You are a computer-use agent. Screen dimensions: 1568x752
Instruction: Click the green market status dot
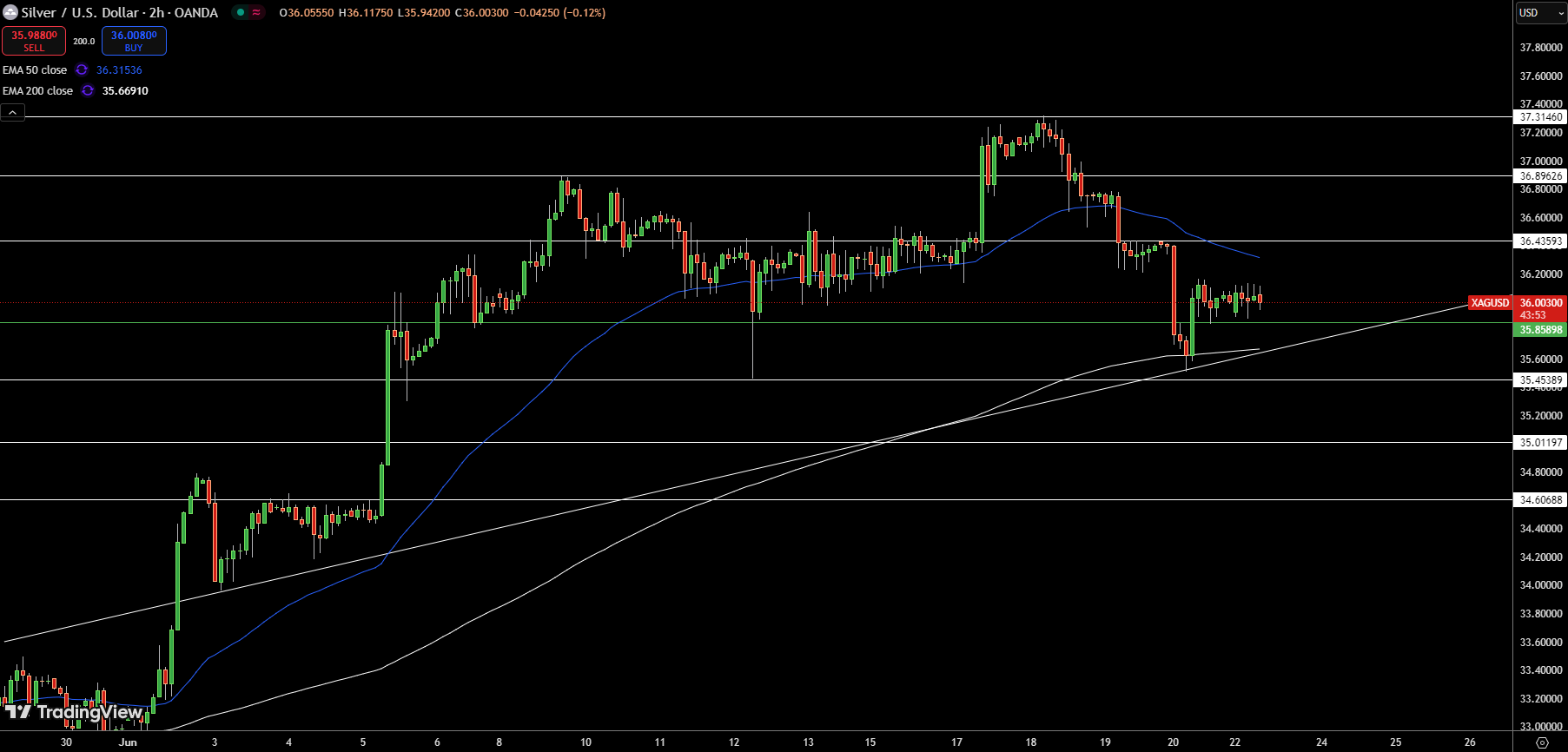pos(241,12)
